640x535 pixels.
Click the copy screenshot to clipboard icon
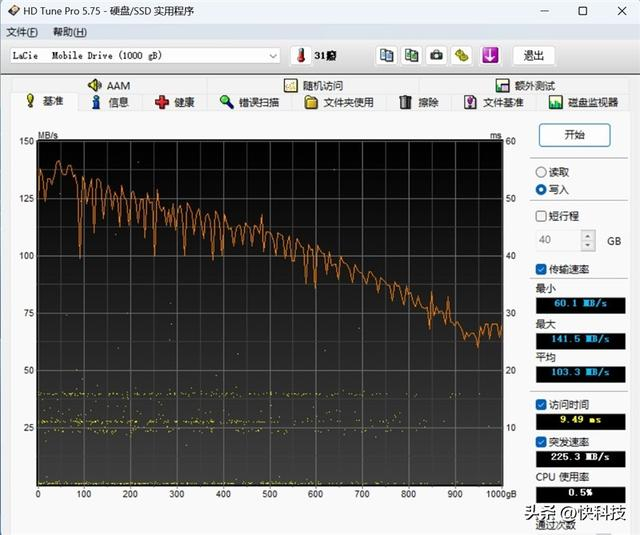(411, 56)
